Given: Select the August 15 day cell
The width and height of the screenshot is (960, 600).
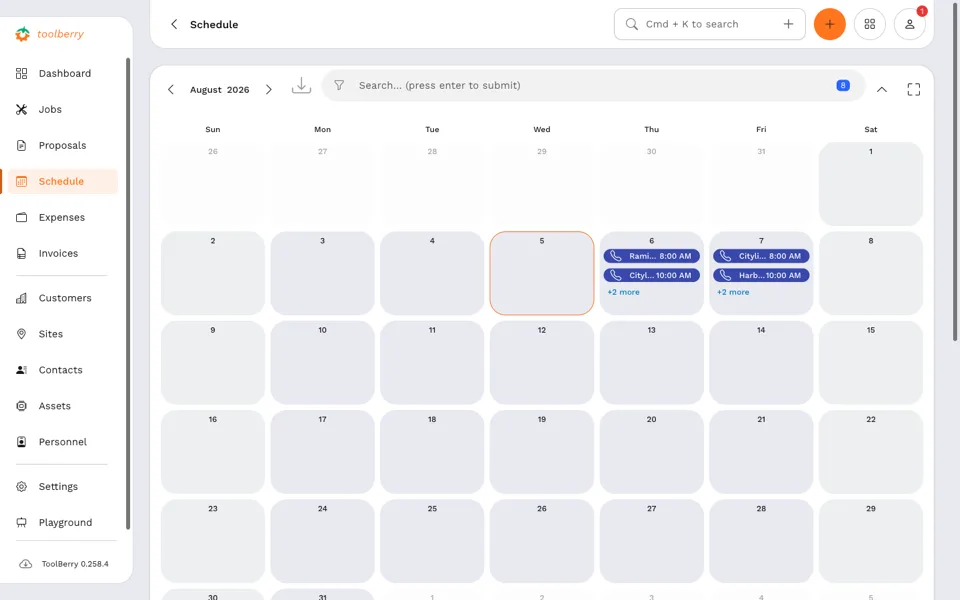Looking at the screenshot, I should point(871,362).
